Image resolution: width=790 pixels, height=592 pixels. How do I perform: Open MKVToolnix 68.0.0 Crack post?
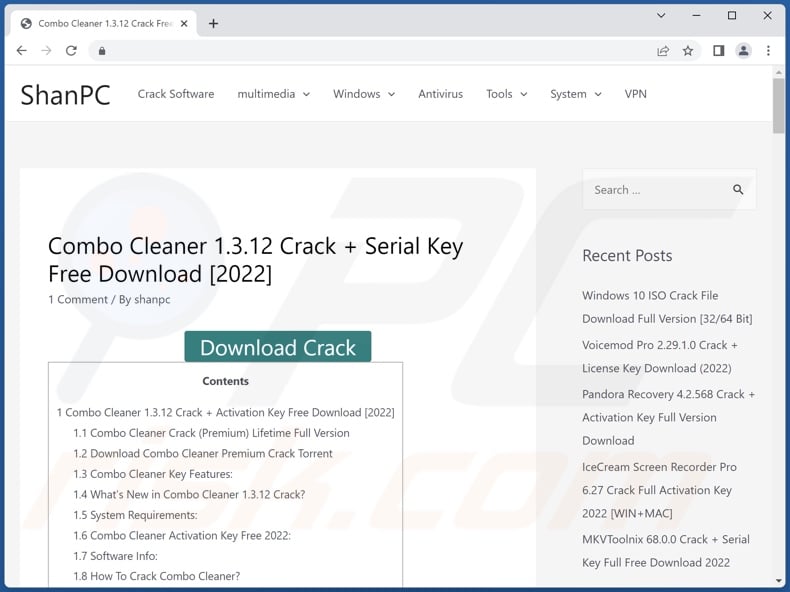pyautogui.click(x=666, y=551)
